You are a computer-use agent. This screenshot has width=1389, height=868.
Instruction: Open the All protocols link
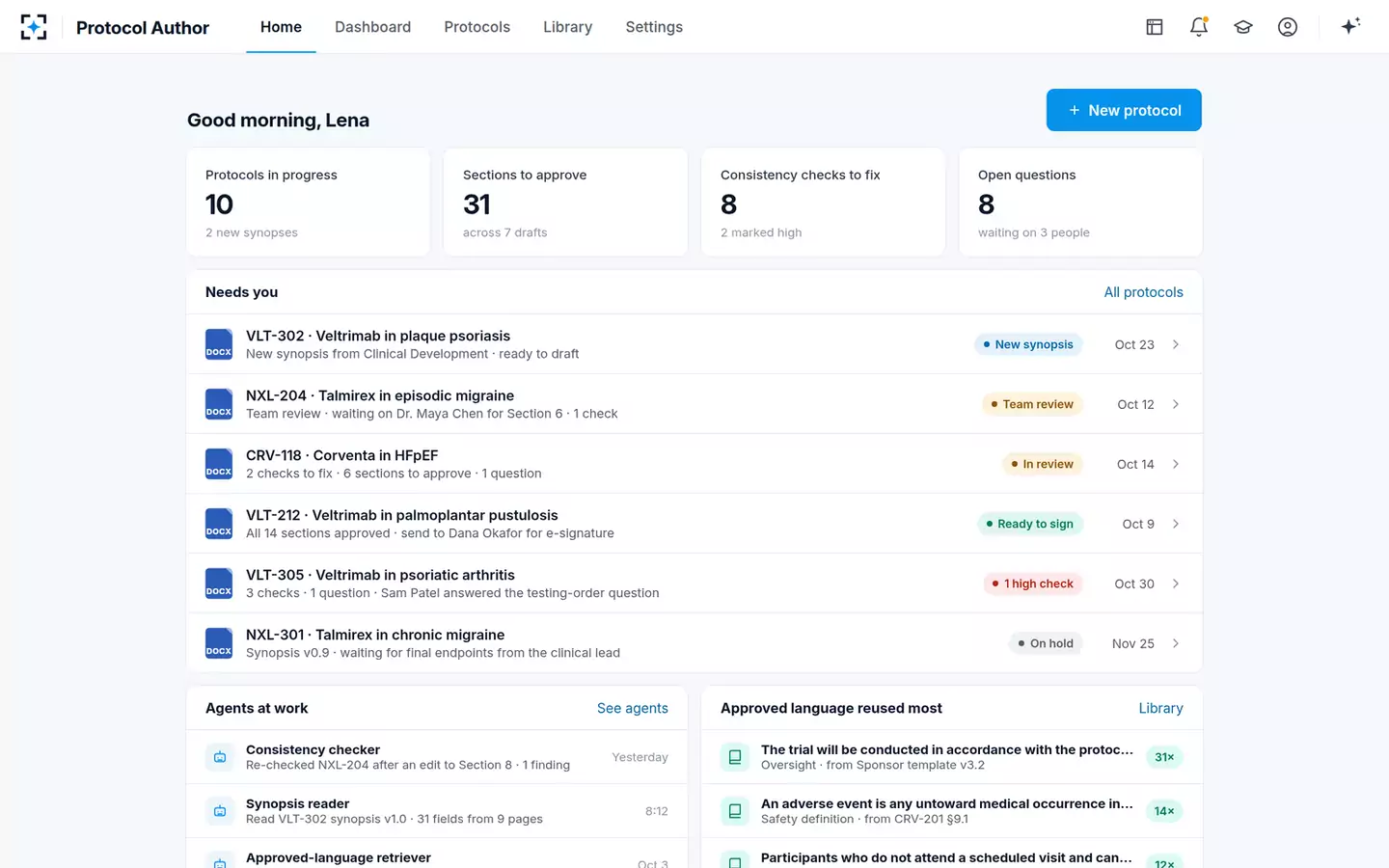tap(1143, 292)
